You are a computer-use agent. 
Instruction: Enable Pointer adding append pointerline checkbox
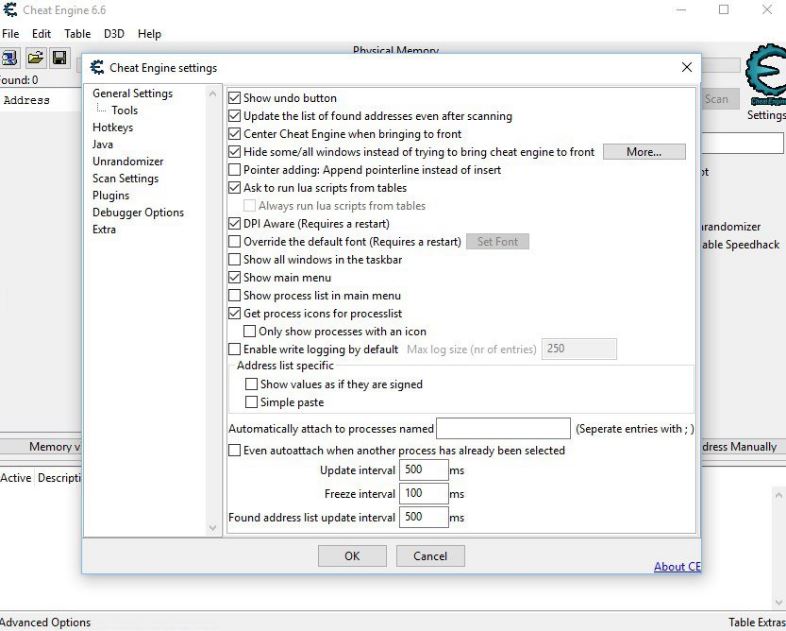[235, 169]
